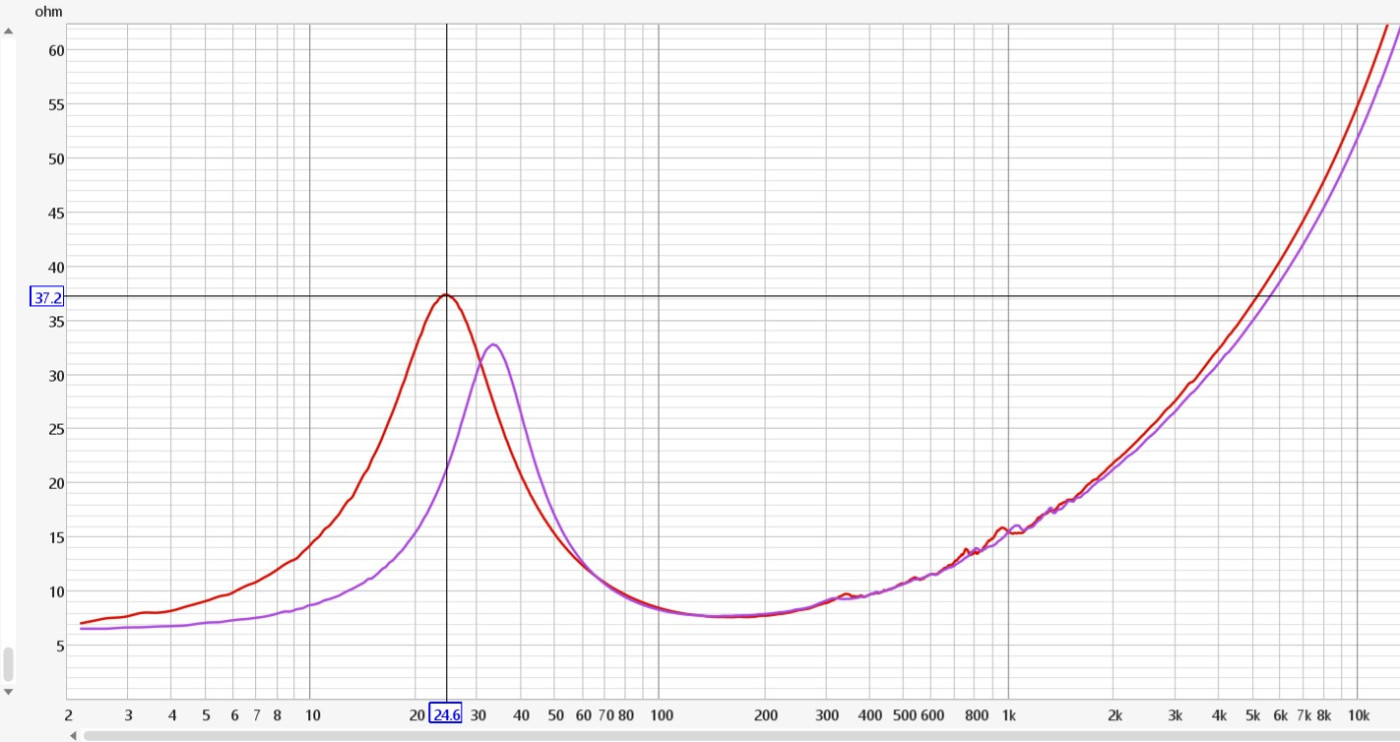The height and width of the screenshot is (742, 1400).
Task: Click the red curve peak at 24.6 Hz
Action: 446,295
